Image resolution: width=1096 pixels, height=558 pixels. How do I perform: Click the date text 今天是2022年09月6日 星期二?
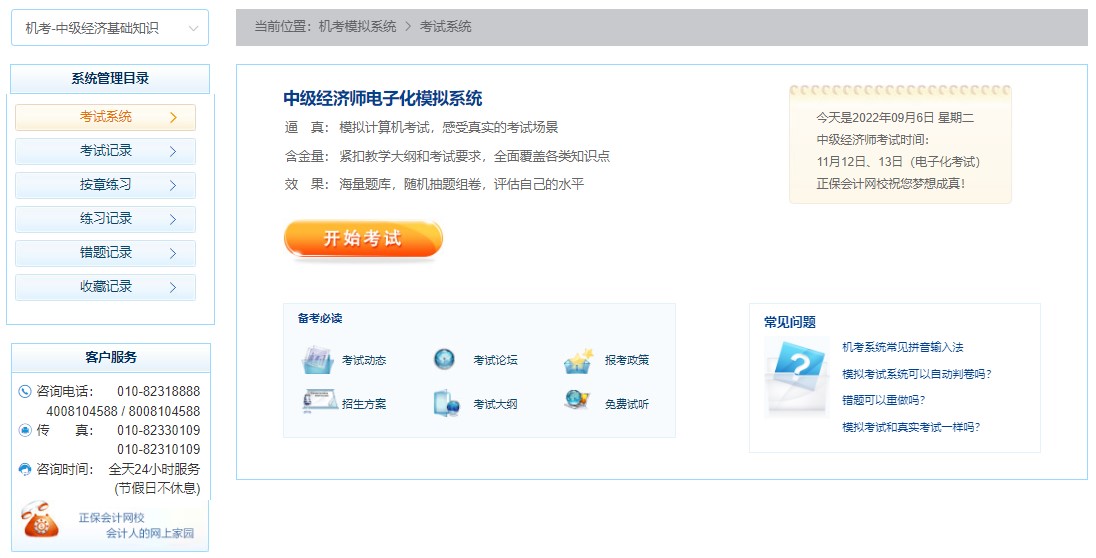pyautogui.click(x=895, y=117)
